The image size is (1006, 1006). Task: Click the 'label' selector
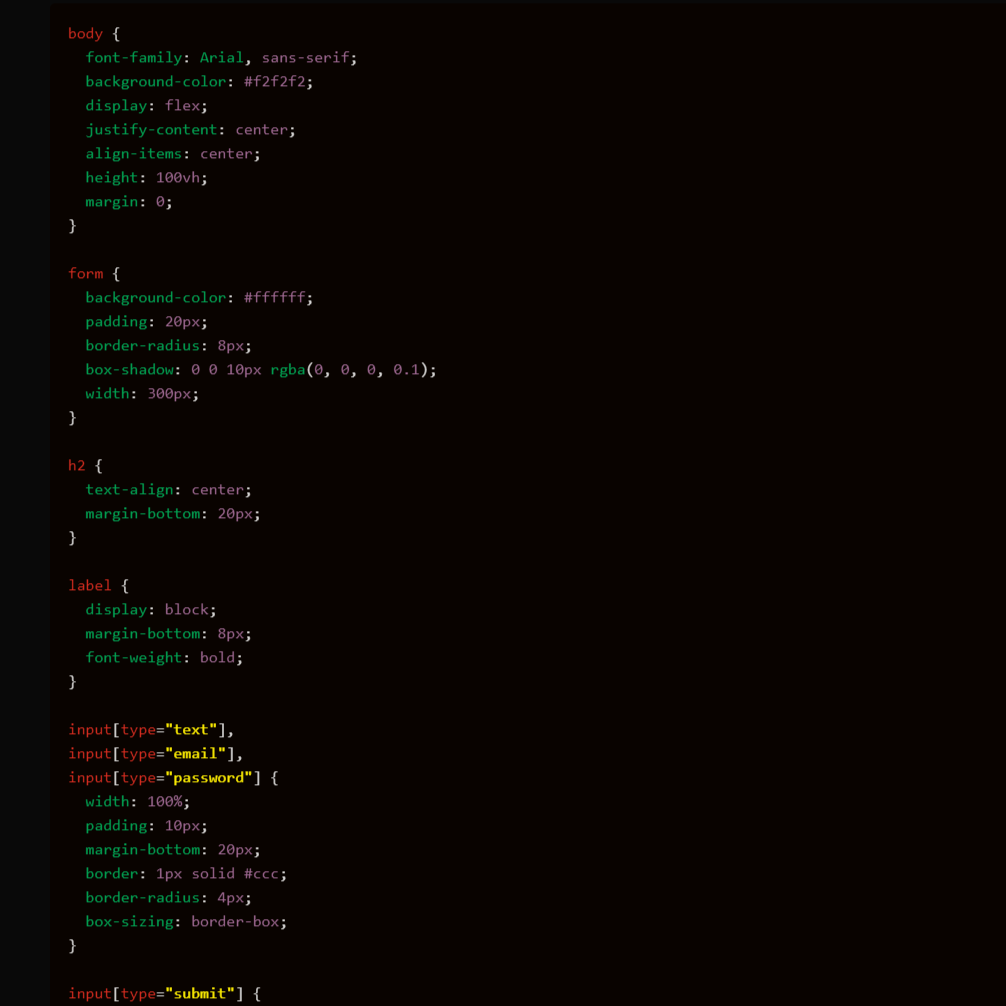(90, 586)
